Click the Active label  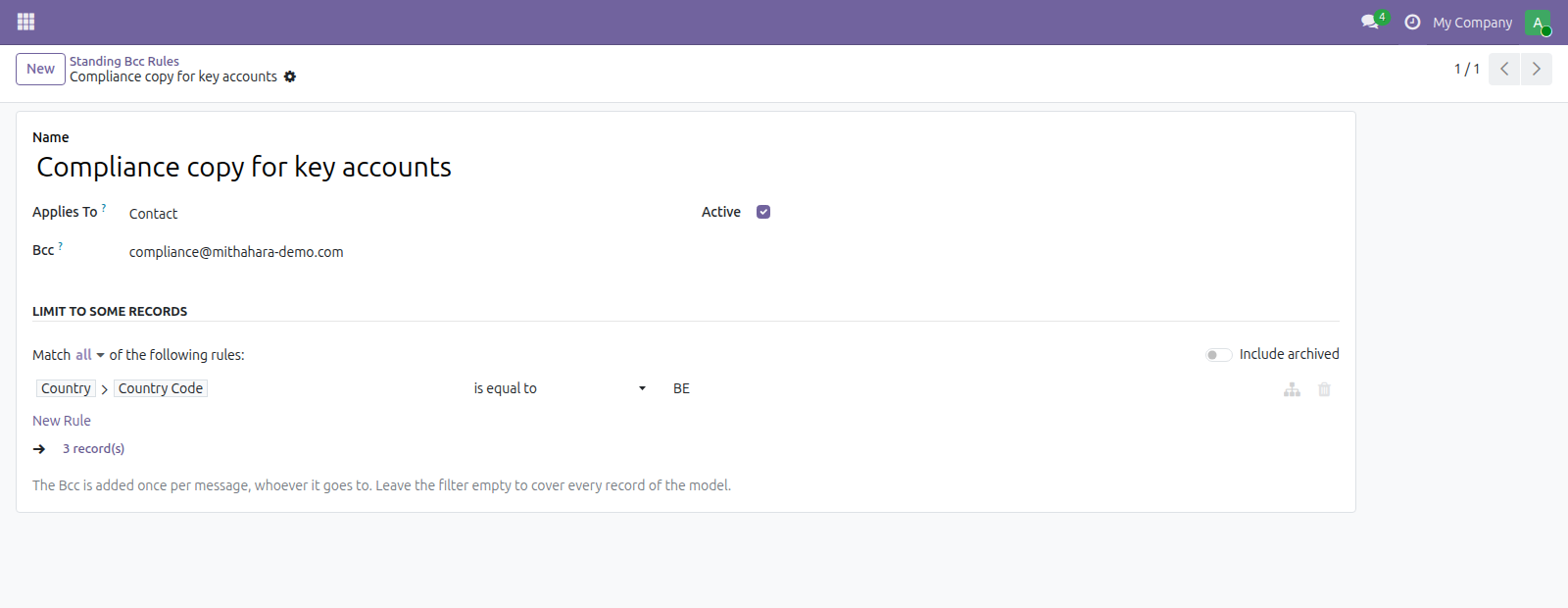pos(721,212)
